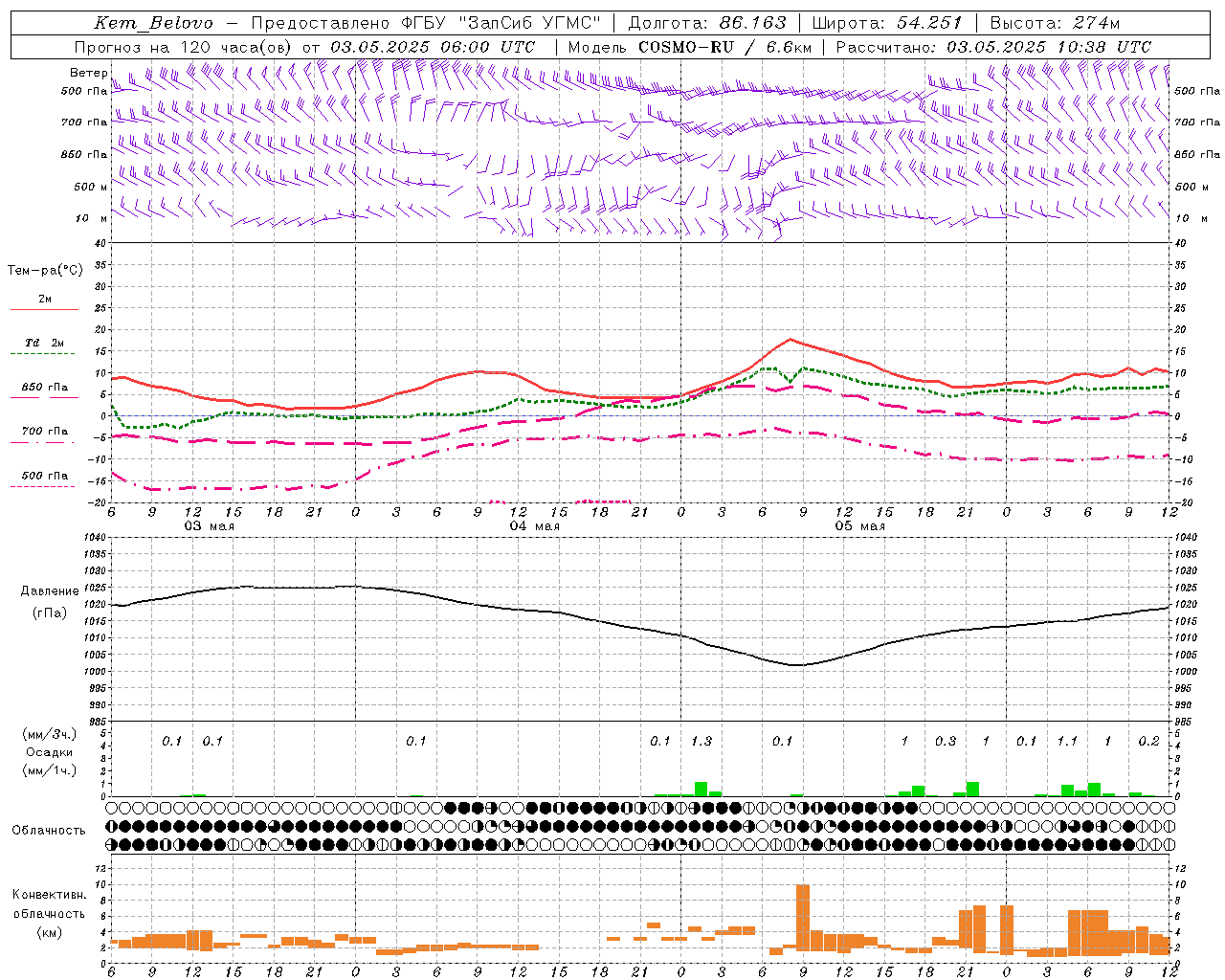
Task: Click the 0.2 precipitation amount value
Action: point(1148,742)
